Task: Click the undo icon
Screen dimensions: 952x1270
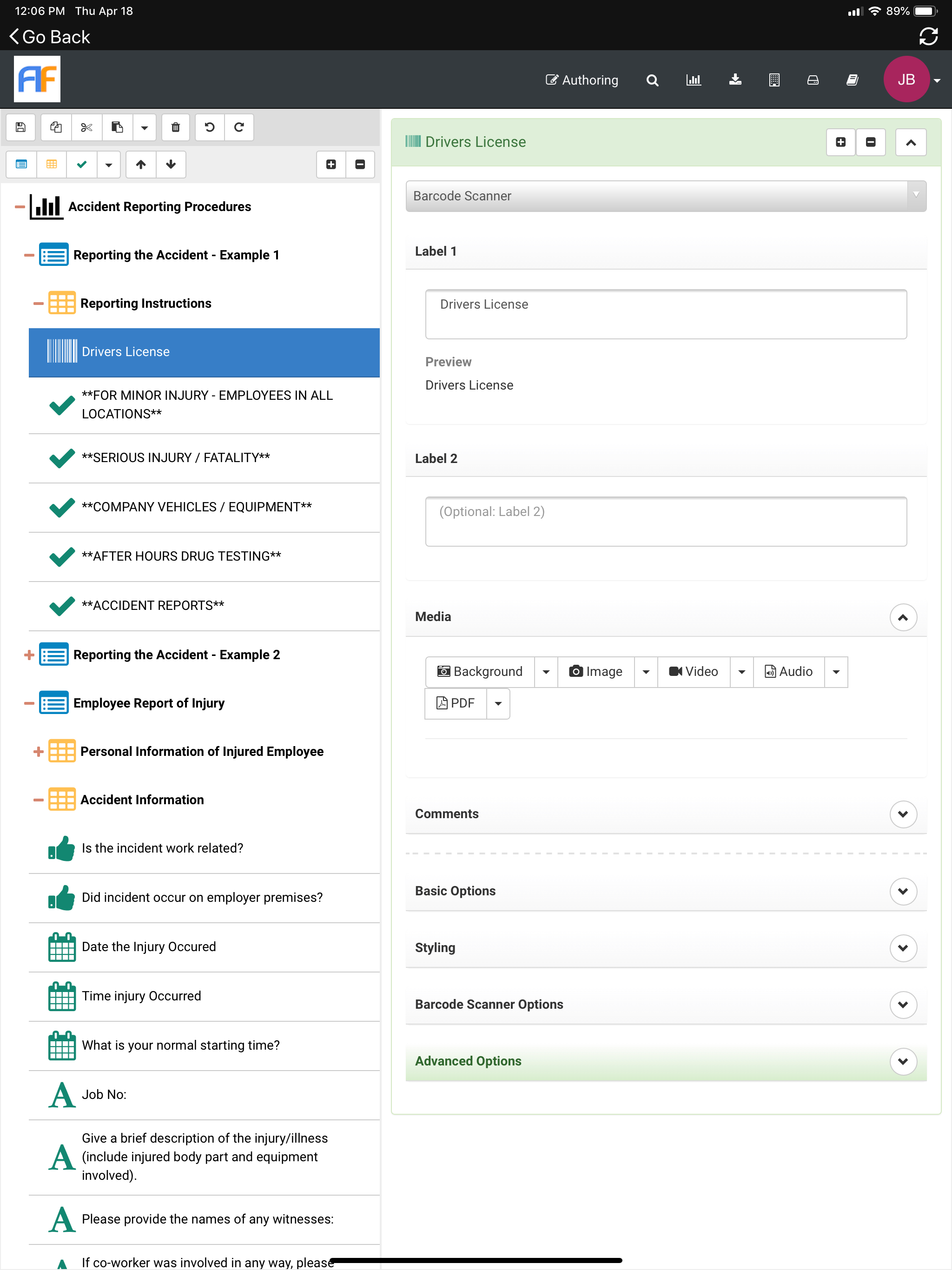Action: pos(210,127)
